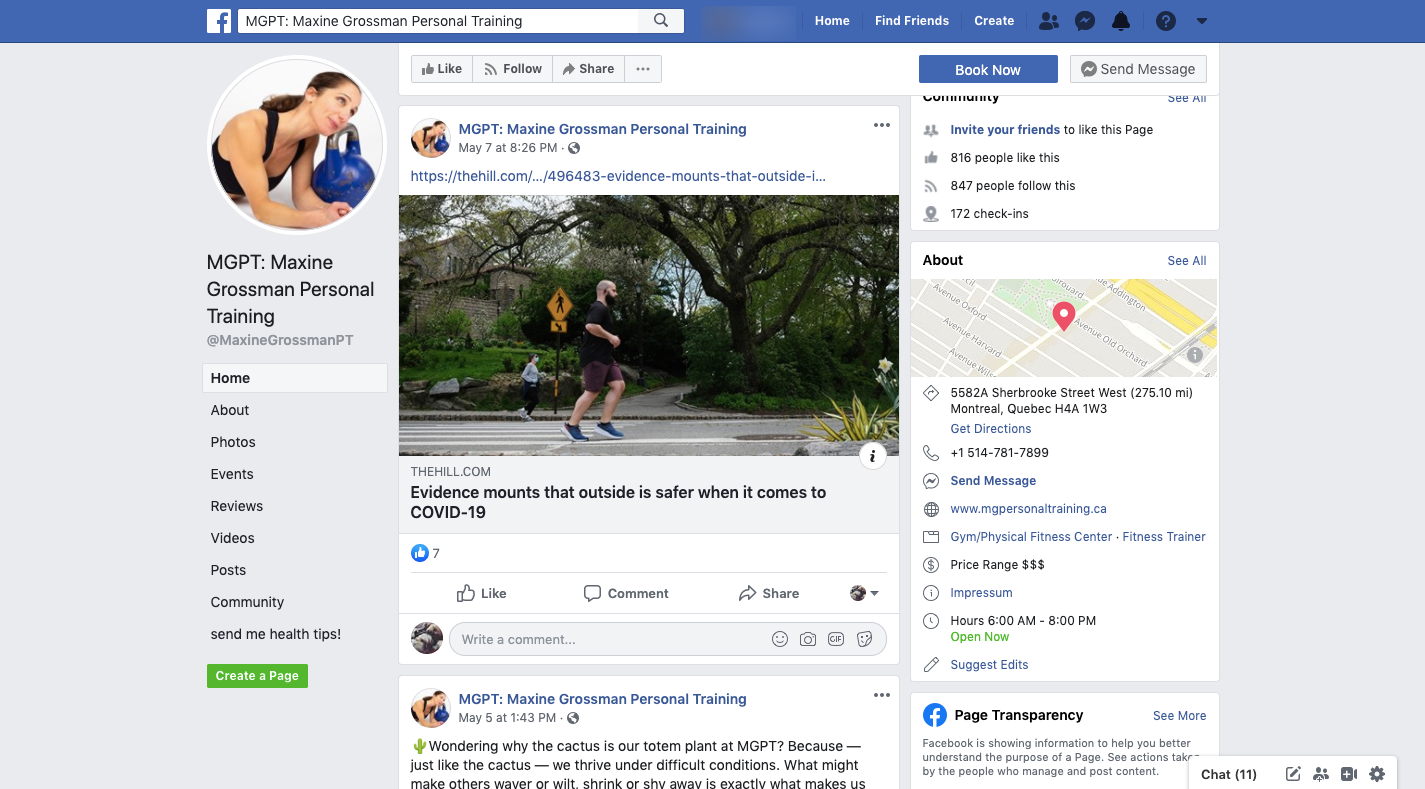Comment on the COVID-19 article post
Screen dimensions: 1425x789
click(626, 593)
